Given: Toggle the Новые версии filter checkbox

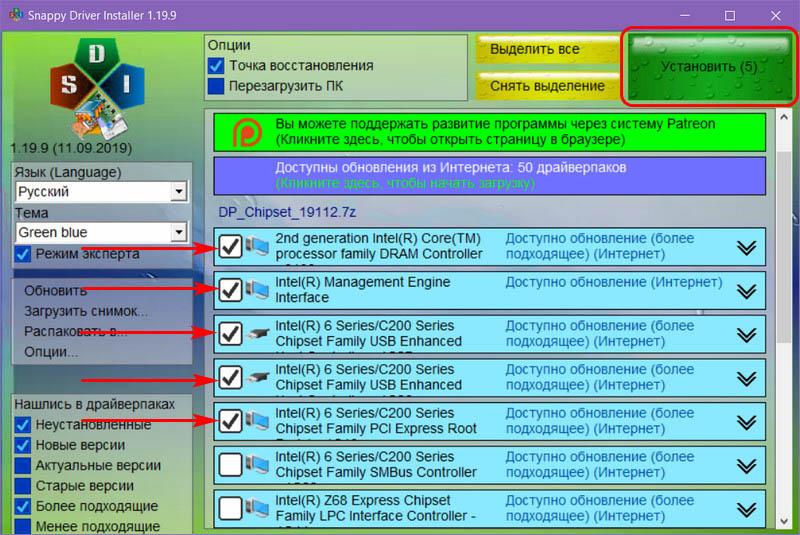Looking at the screenshot, I should coord(23,445).
